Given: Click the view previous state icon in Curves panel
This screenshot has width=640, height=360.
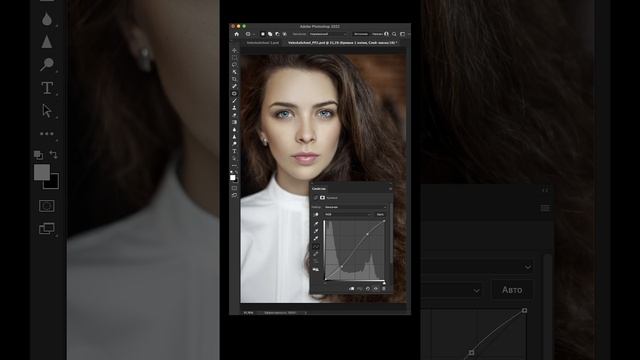Looking at the screenshot, I should (x=360, y=289).
